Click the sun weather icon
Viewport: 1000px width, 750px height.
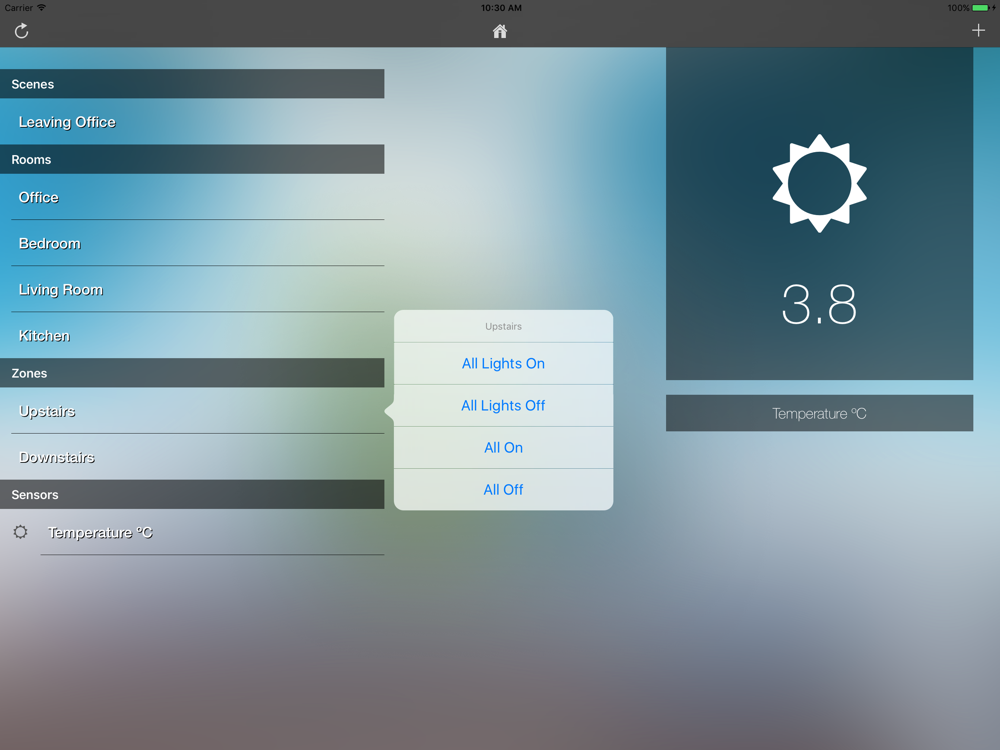coord(819,184)
